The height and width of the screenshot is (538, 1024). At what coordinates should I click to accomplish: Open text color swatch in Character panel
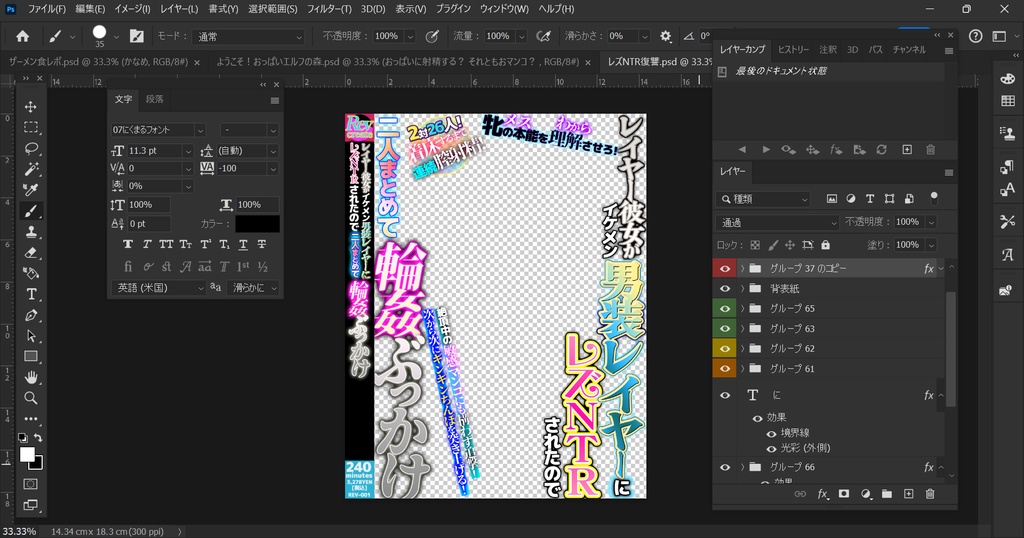257,224
